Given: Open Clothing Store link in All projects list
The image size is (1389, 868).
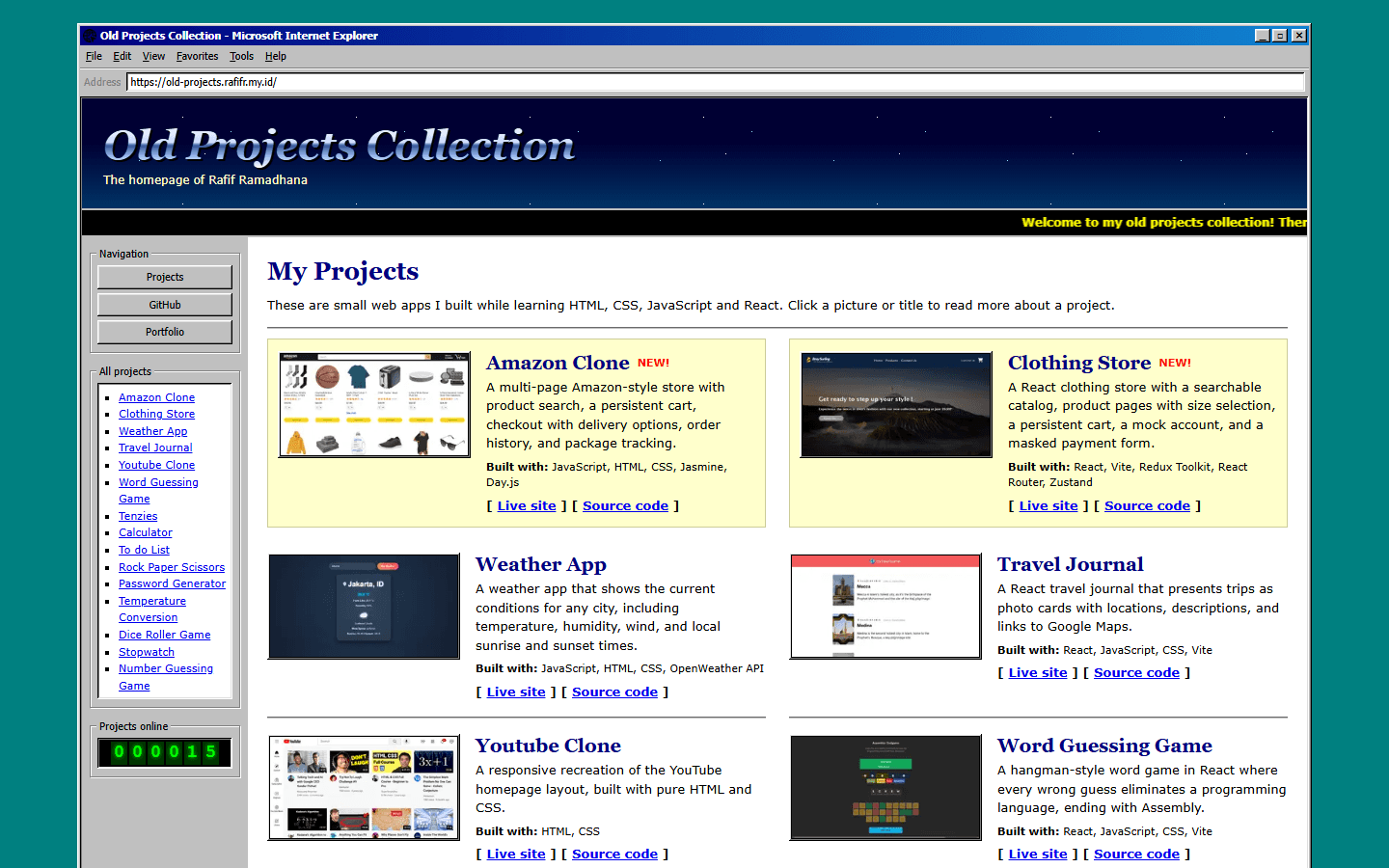Looking at the screenshot, I should click(156, 414).
